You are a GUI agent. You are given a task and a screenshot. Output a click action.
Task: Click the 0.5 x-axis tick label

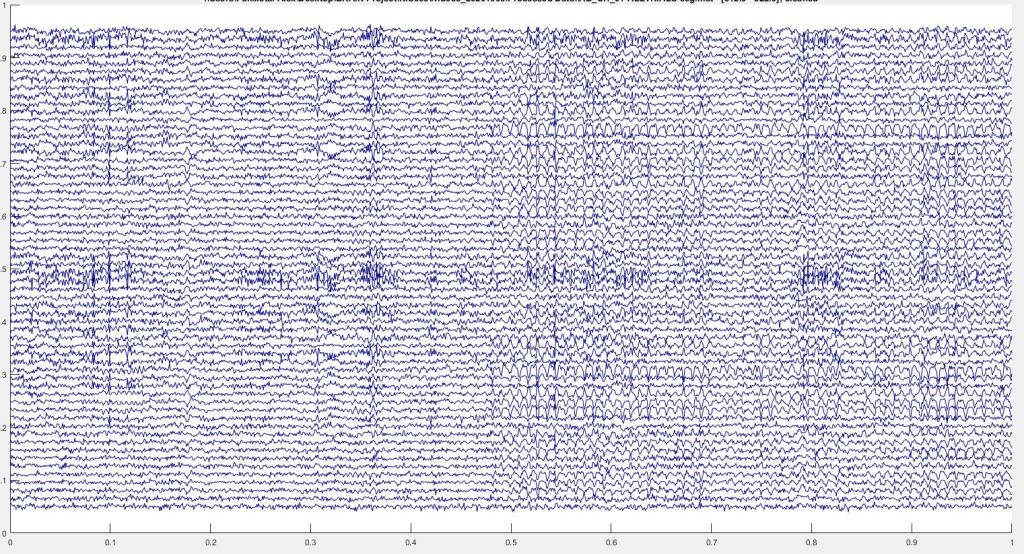pyautogui.click(x=510, y=544)
